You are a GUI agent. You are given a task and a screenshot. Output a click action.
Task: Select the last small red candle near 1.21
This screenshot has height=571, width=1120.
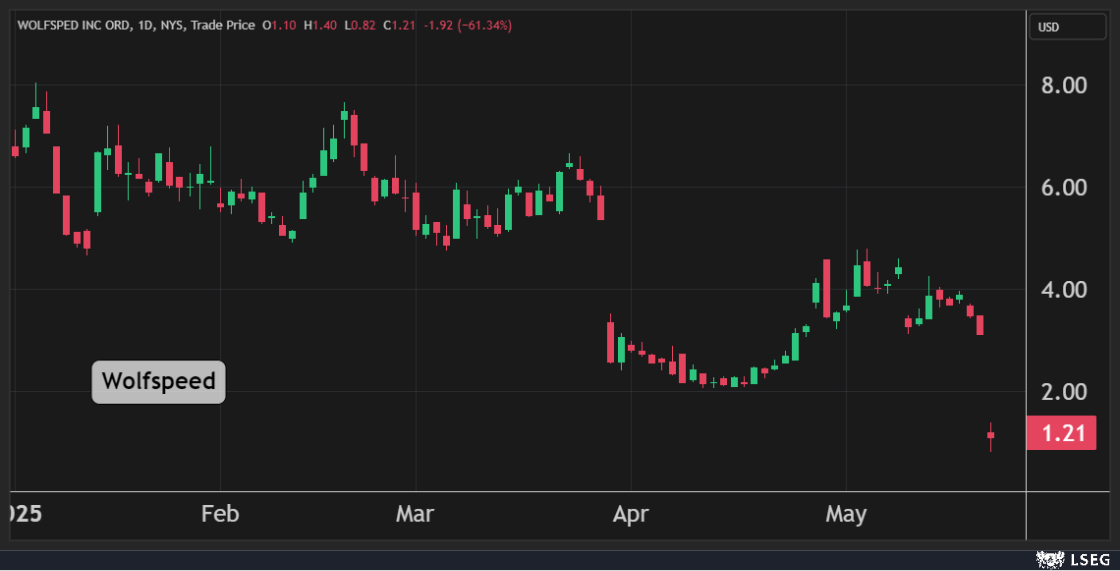click(991, 435)
